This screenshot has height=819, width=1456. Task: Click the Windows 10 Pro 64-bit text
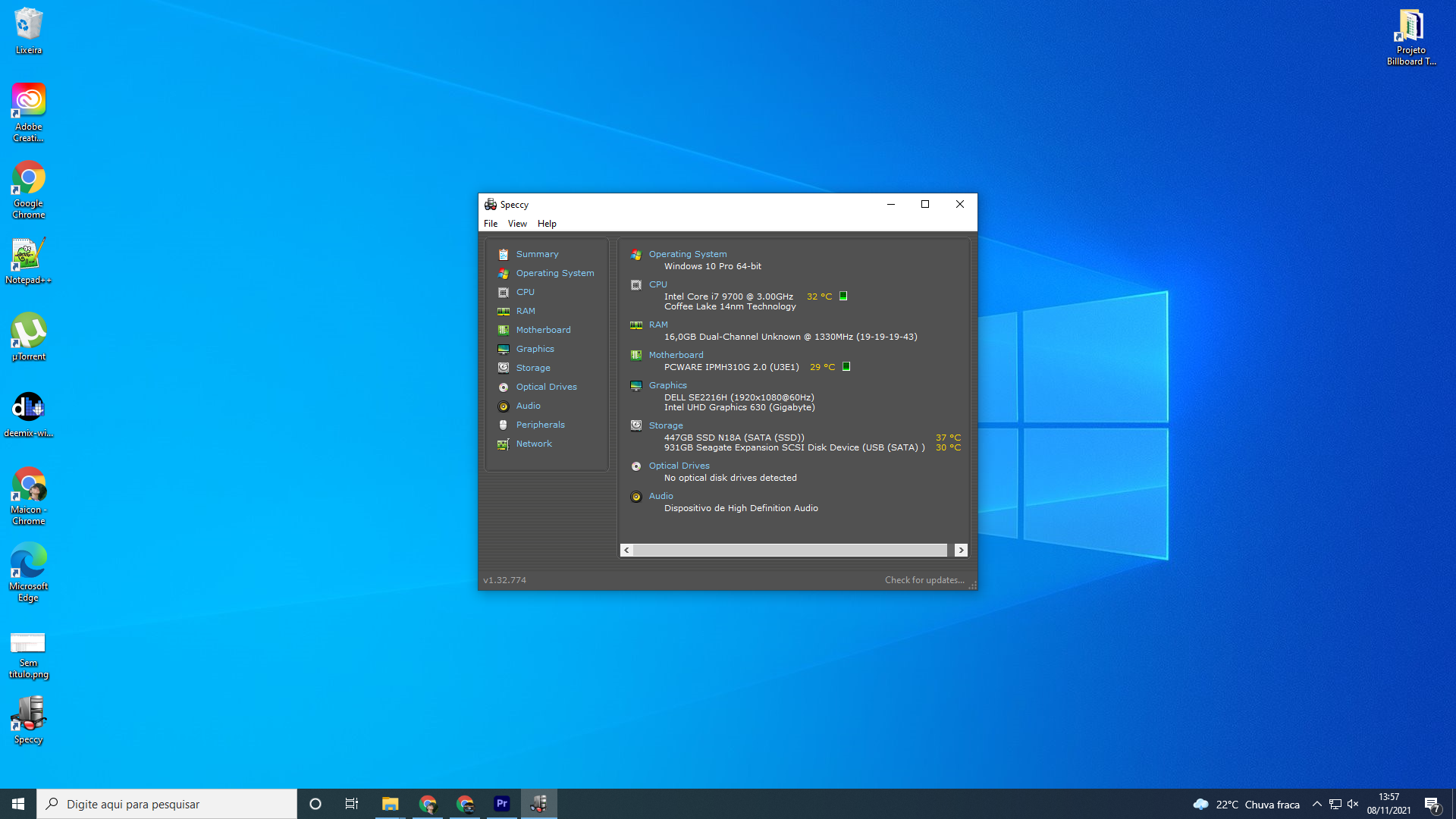point(713,266)
